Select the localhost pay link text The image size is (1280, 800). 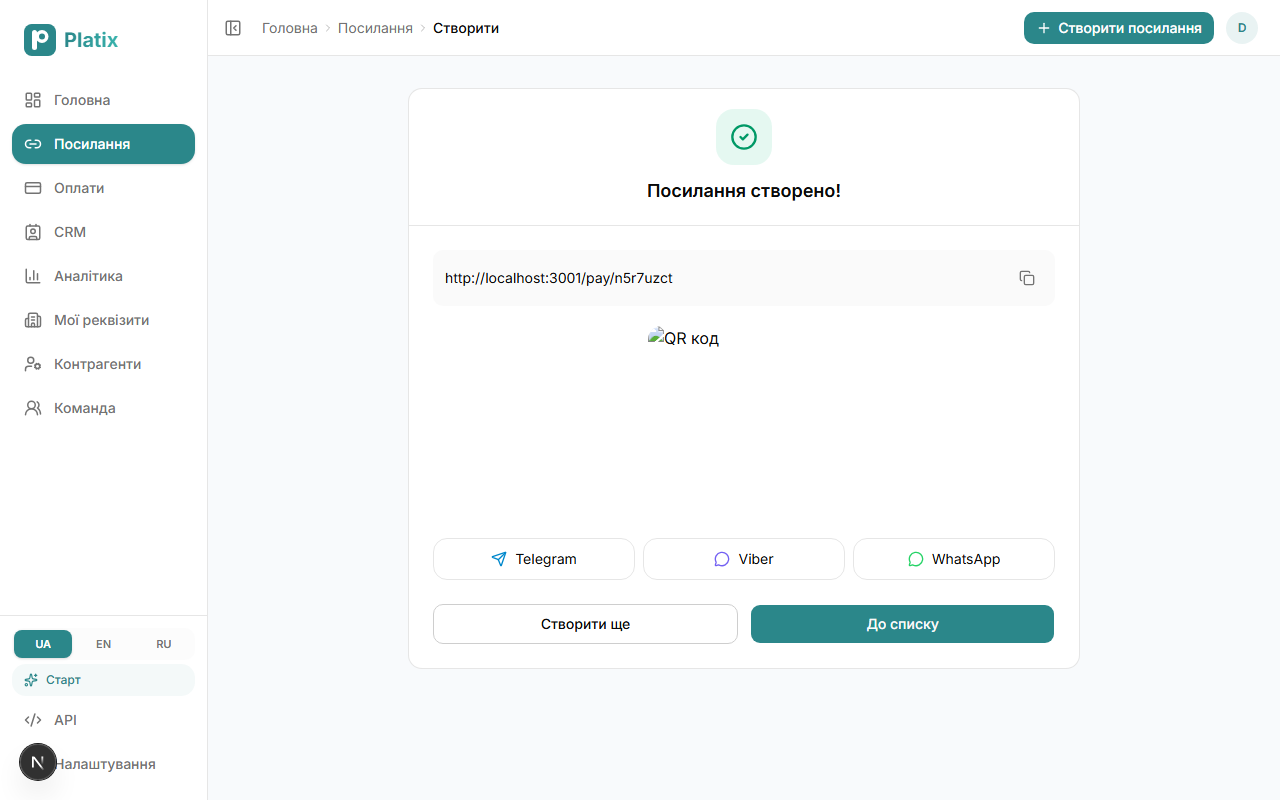[559, 278]
